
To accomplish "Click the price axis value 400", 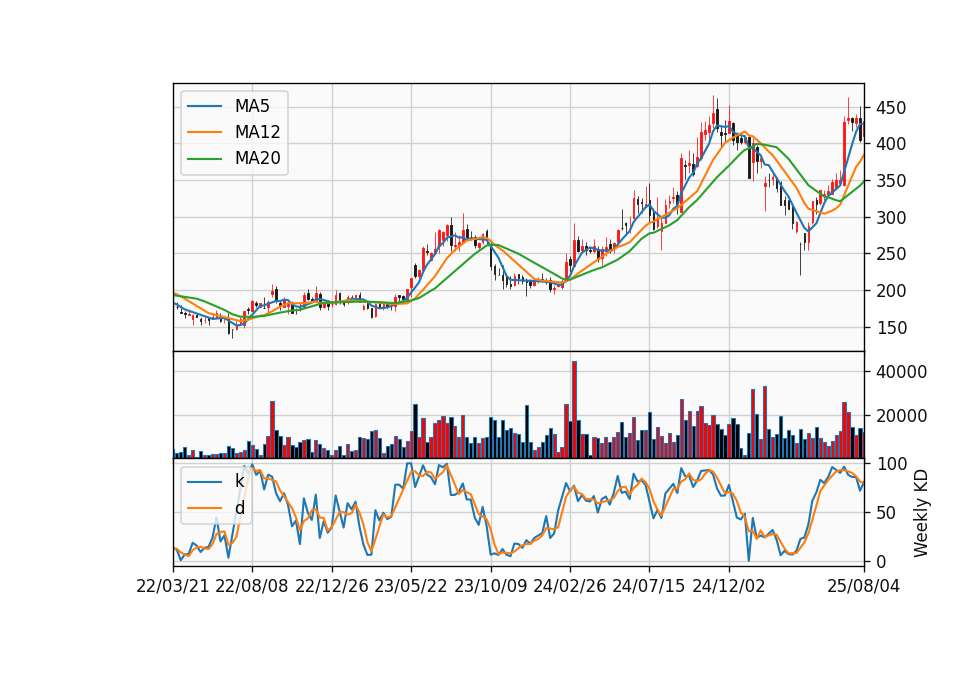I will click(x=891, y=144).
